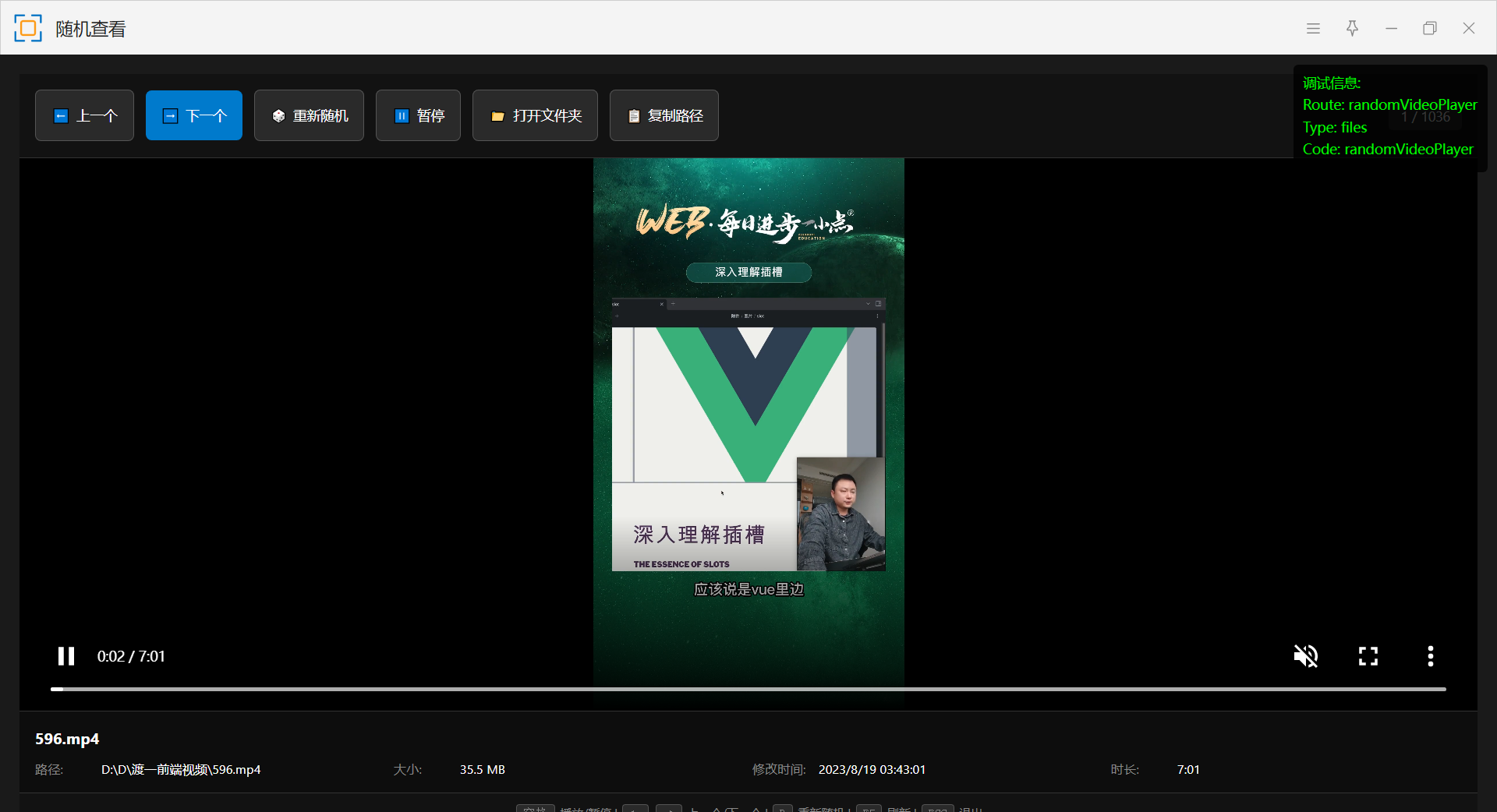Click the 随机查看 app logo icon

[28, 28]
